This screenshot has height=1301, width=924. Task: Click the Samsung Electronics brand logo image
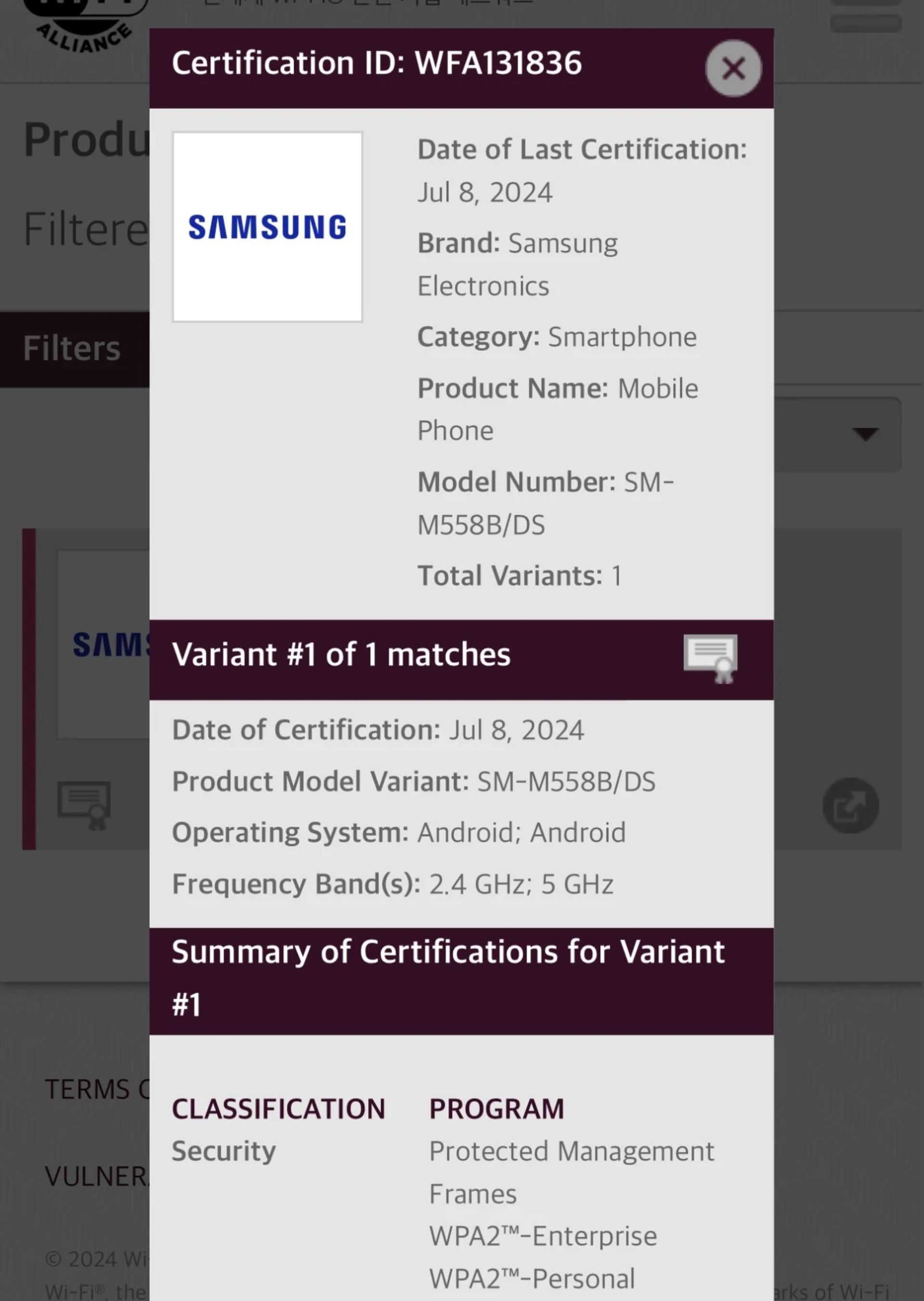pos(267,226)
